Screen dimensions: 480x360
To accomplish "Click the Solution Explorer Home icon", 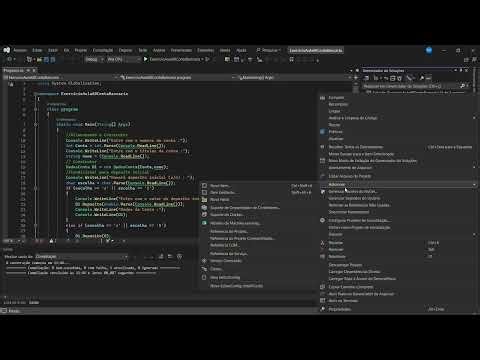I will (x=366, y=78).
